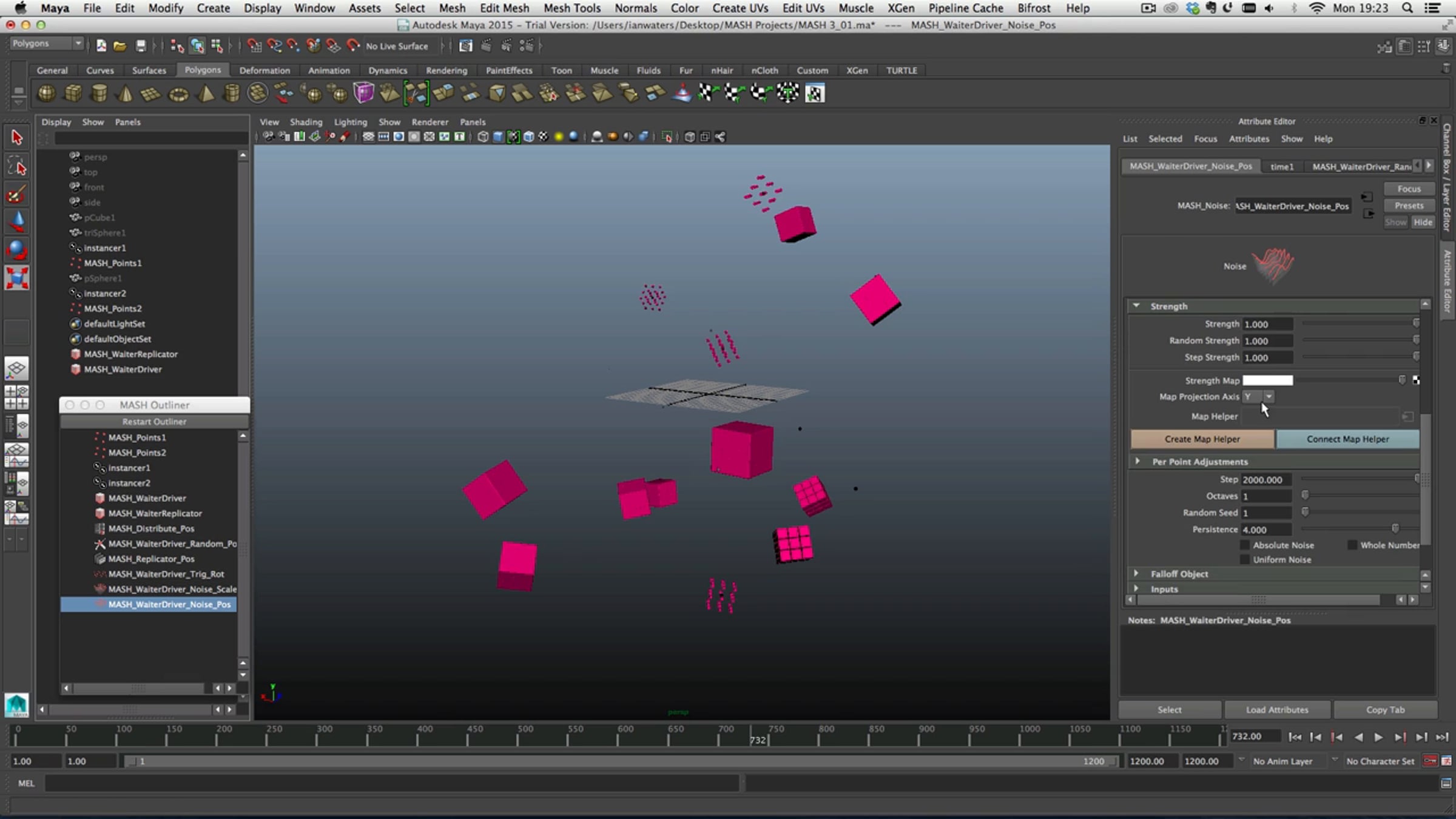The width and height of the screenshot is (1456, 819).
Task: Open the Create UVs menu
Action: click(x=740, y=8)
